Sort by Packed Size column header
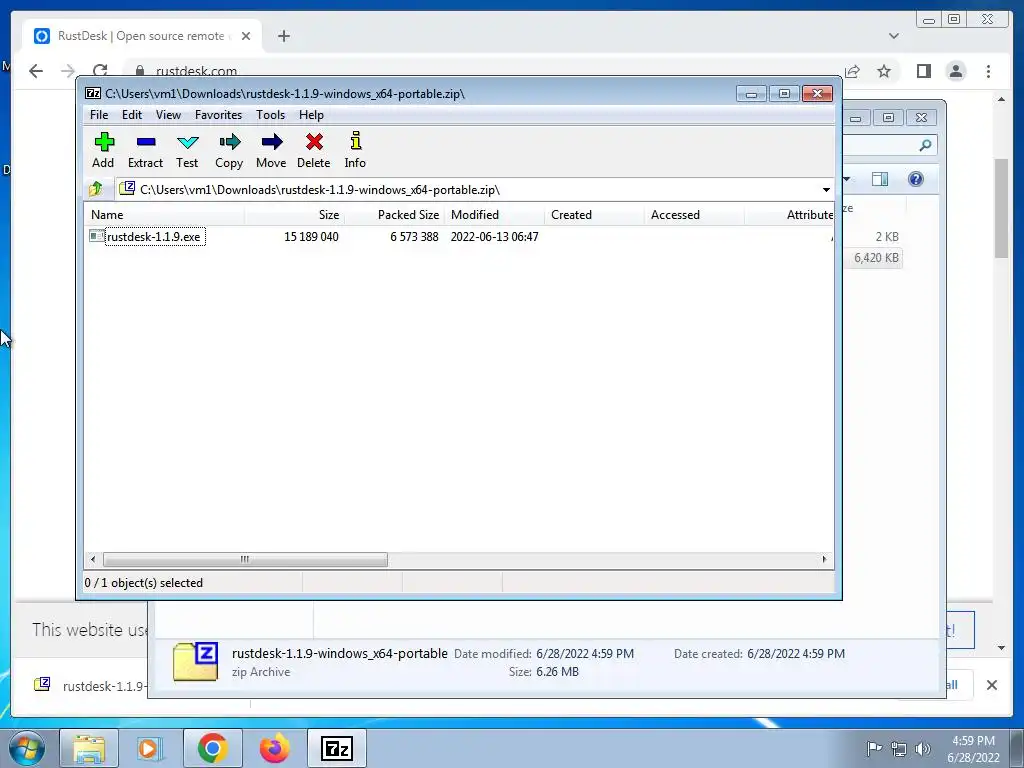 click(394, 215)
